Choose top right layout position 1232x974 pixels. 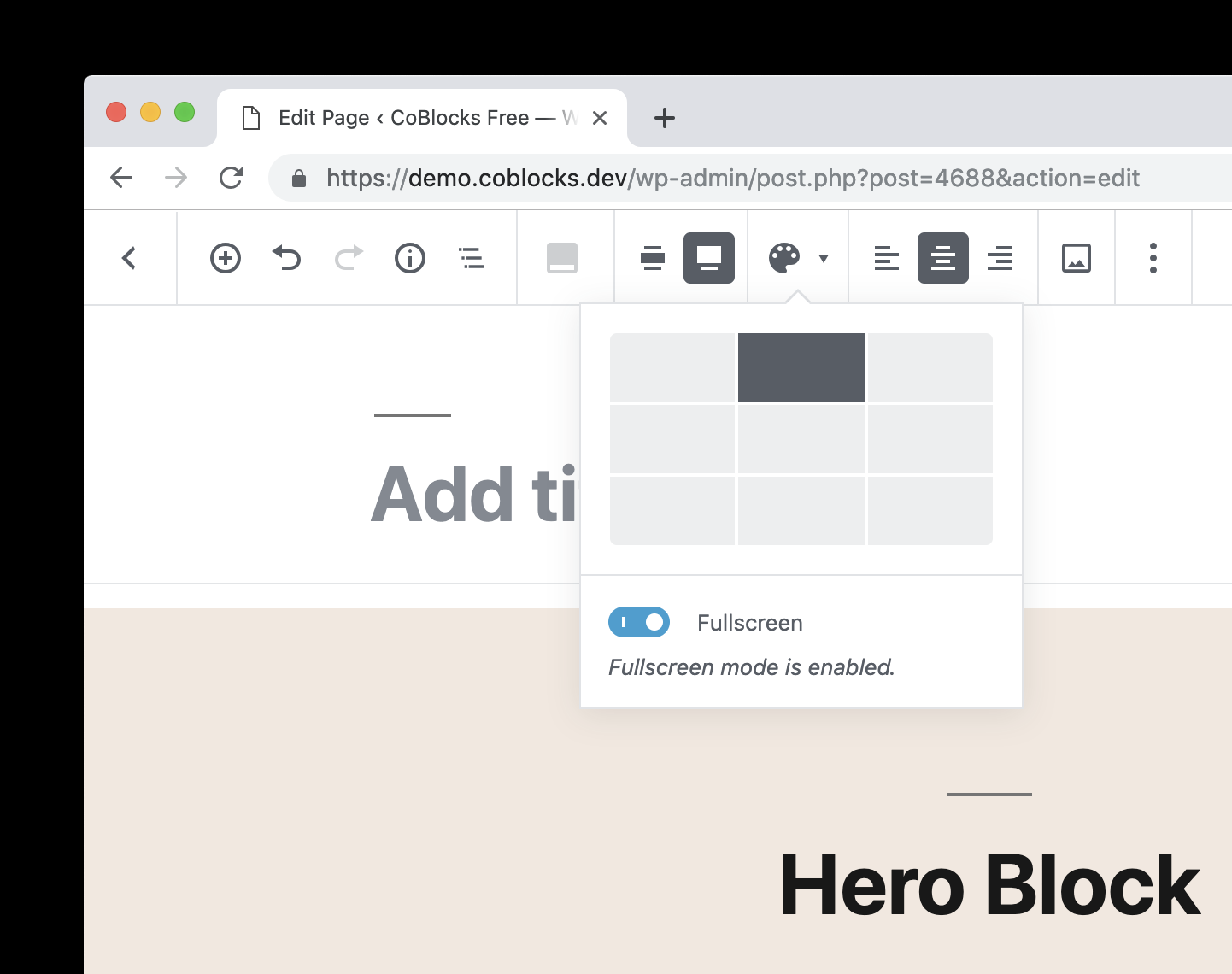click(930, 367)
